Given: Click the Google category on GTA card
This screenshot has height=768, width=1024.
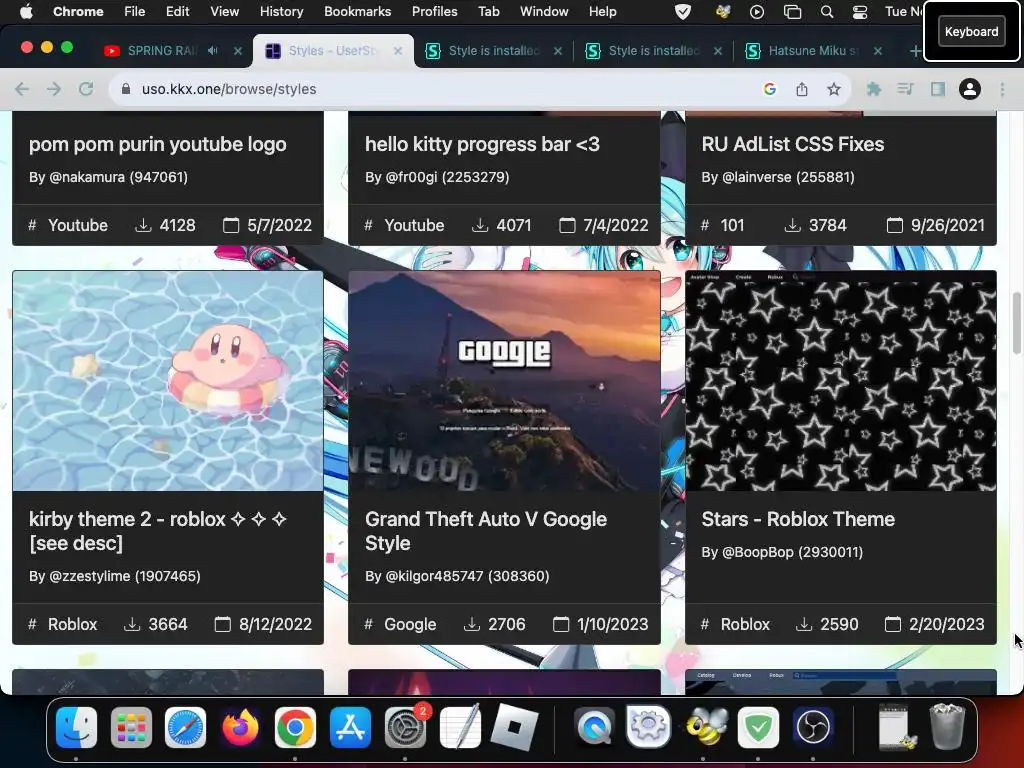Looking at the screenshot, I should point(410,624).
